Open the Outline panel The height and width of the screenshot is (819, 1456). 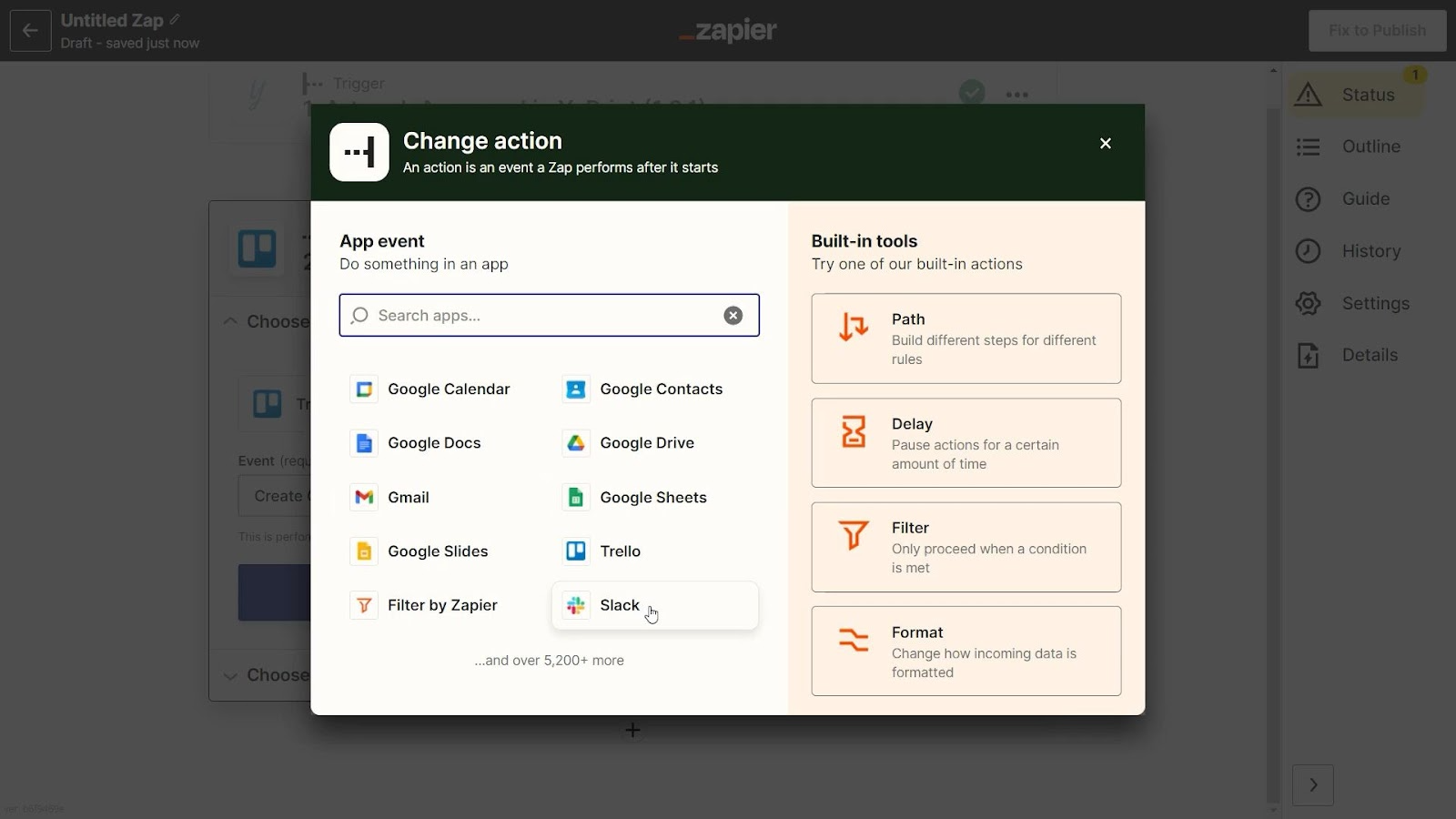click(1349, 147)
